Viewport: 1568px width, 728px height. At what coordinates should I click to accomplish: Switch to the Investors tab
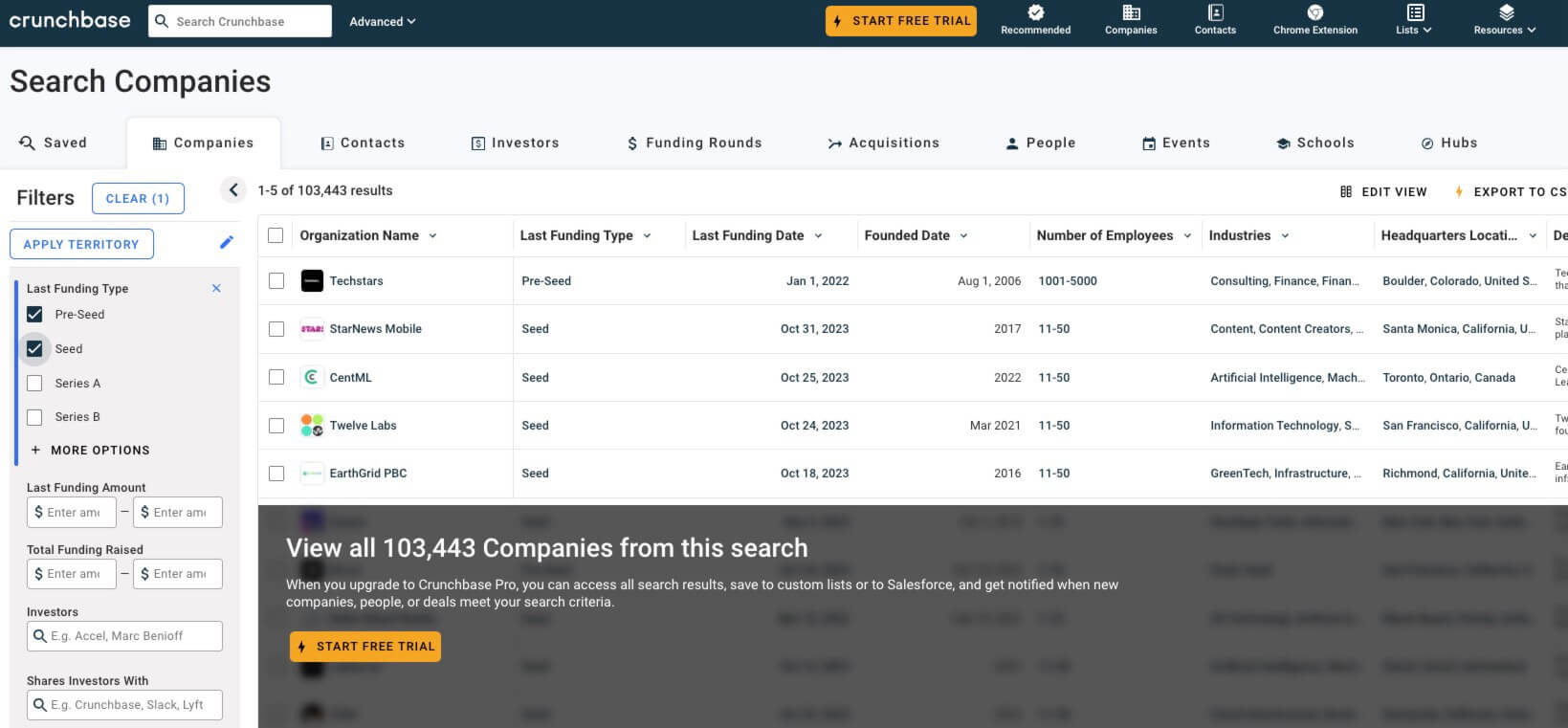pos(515,143)
